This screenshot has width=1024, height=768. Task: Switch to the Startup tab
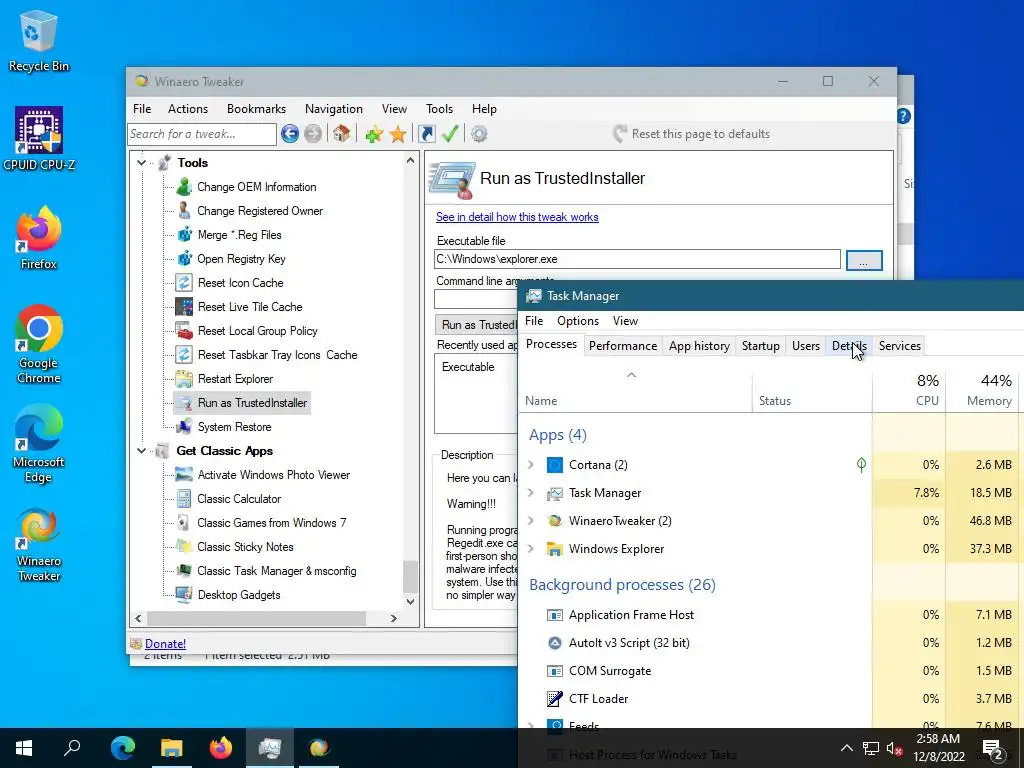click(760, 345)
